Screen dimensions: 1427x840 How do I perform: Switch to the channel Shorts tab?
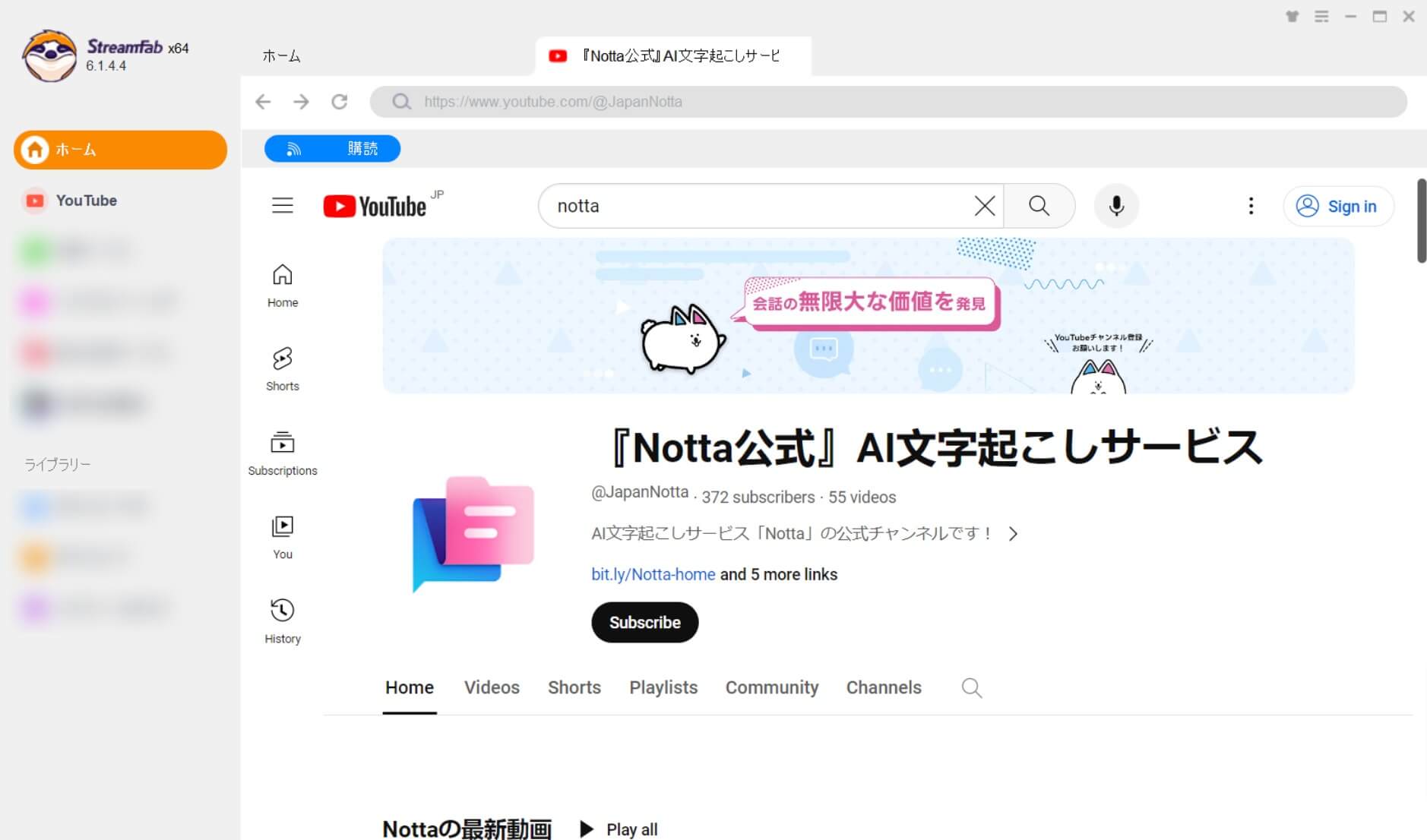click(x=574, y=688)
